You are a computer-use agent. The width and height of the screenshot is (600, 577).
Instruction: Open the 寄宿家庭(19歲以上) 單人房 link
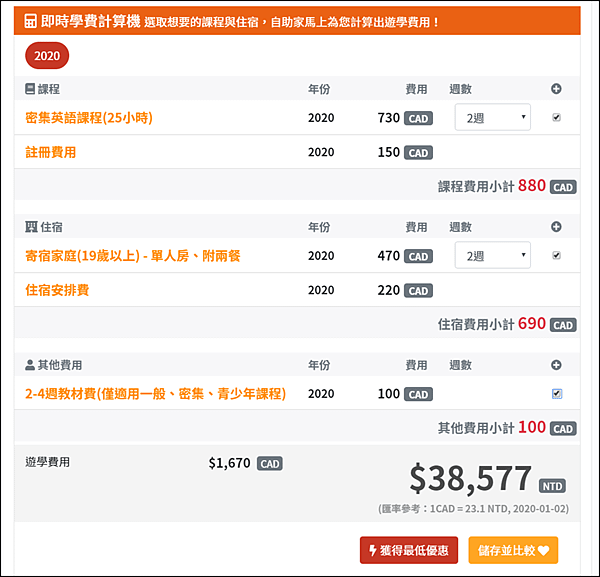[x=133, y=256]
